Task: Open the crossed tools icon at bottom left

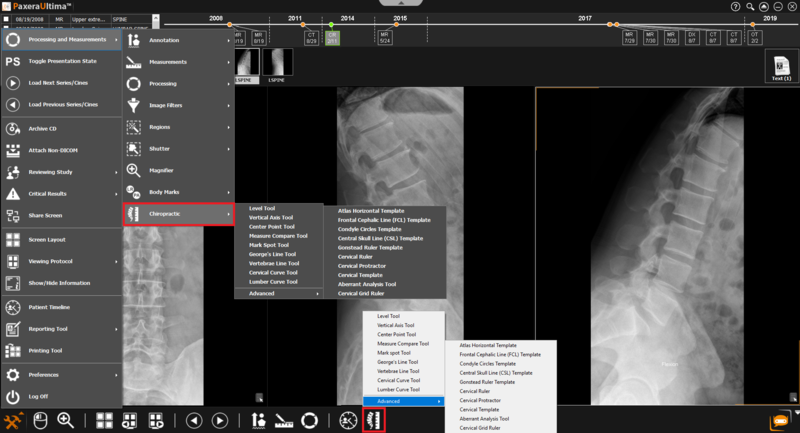Action: click(14, 420)
